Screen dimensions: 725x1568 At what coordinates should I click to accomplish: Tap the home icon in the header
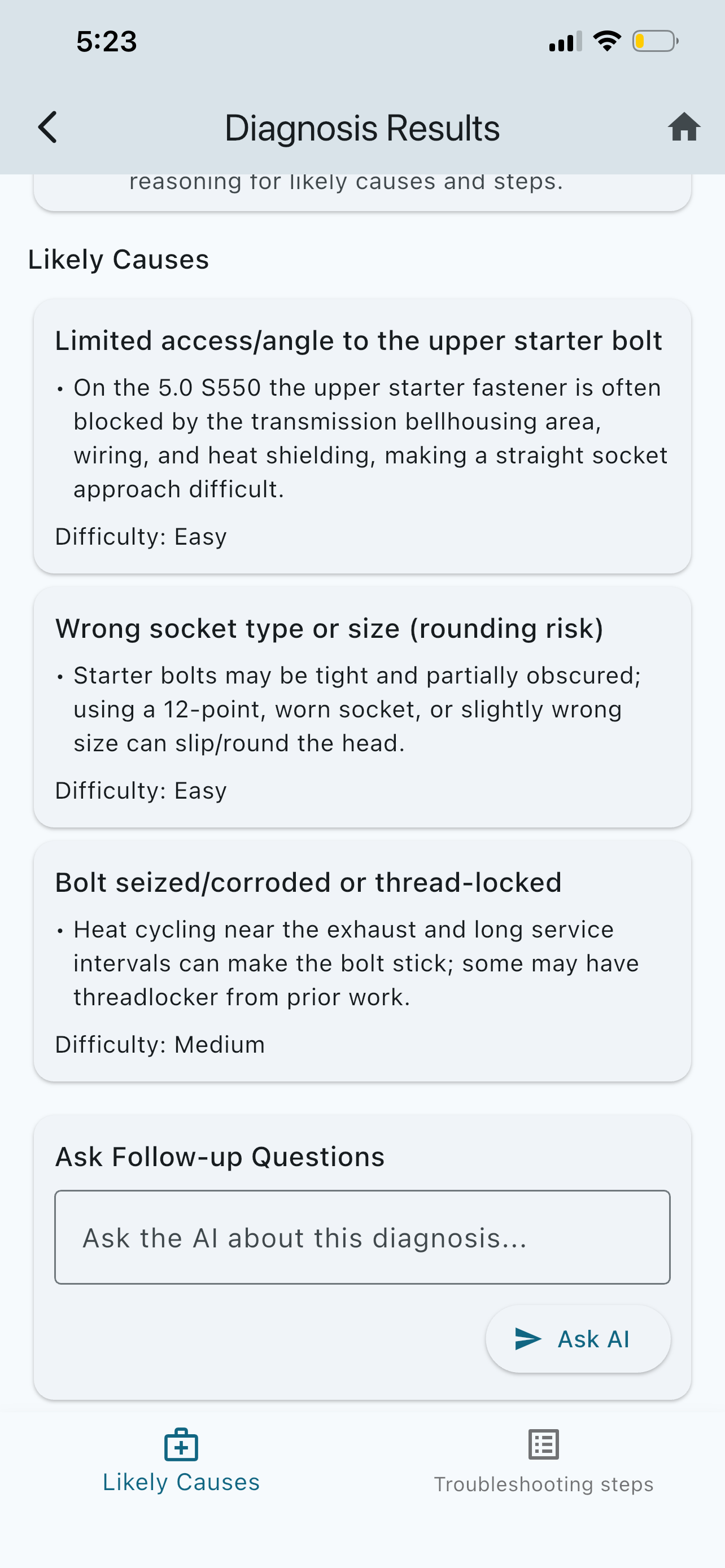click(x=684, y=127)
